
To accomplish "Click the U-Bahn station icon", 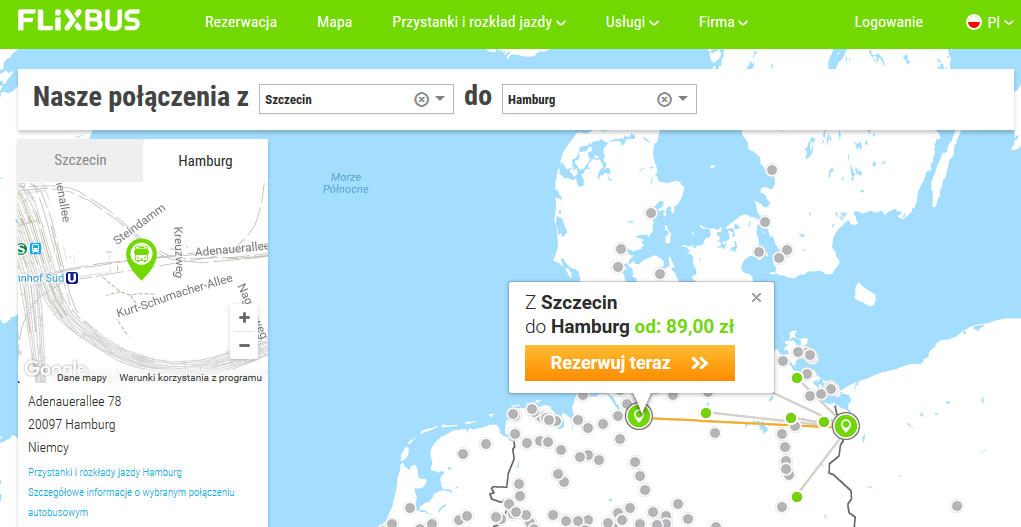I will coord(72,278).
